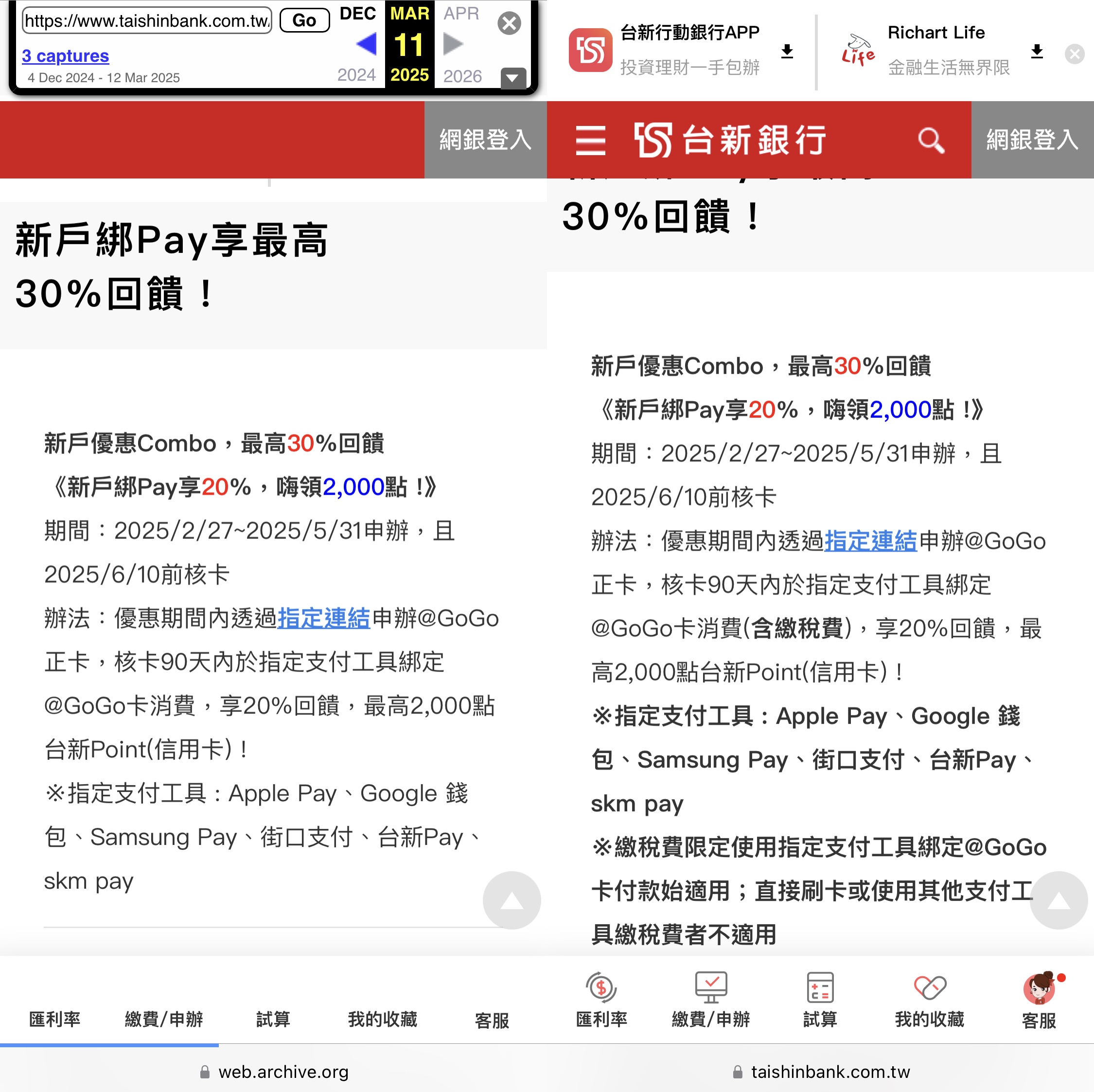Click the 試算 calculator icon
The image size is (1094, 1092).
pos(820,987)
